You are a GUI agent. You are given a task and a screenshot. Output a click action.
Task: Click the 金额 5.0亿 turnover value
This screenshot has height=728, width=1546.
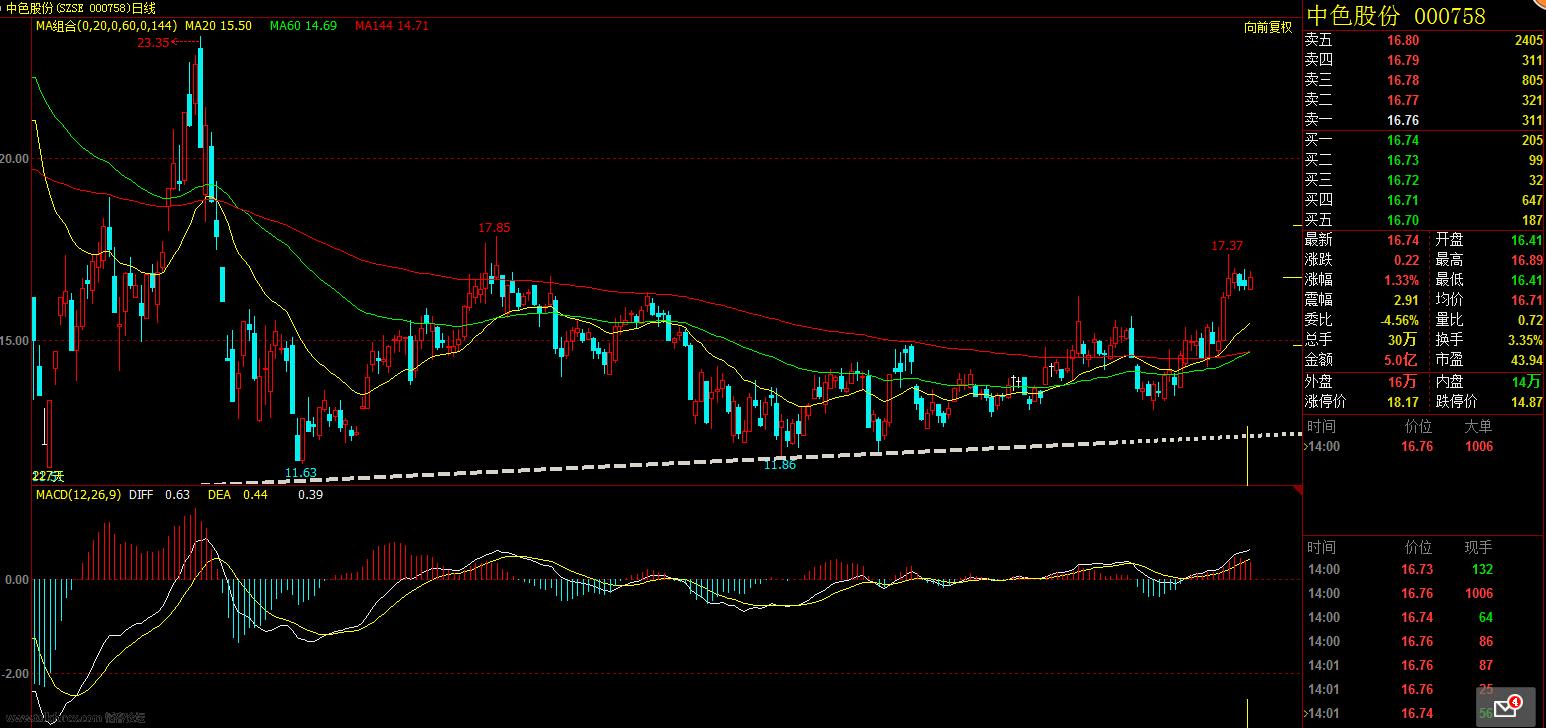[1402, 360]
